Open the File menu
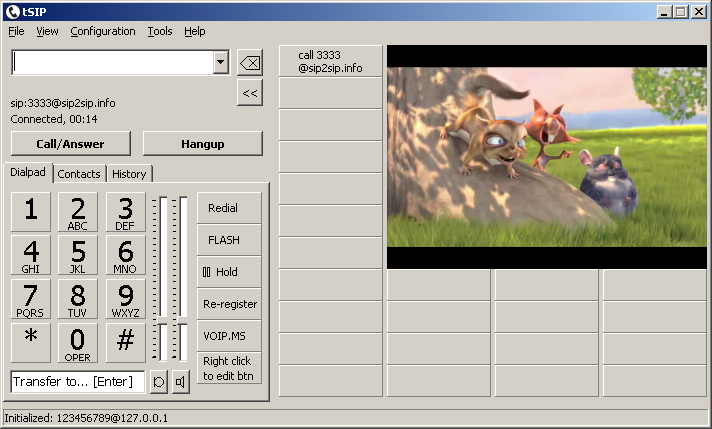The image size is (712, 429). point(16,31)
